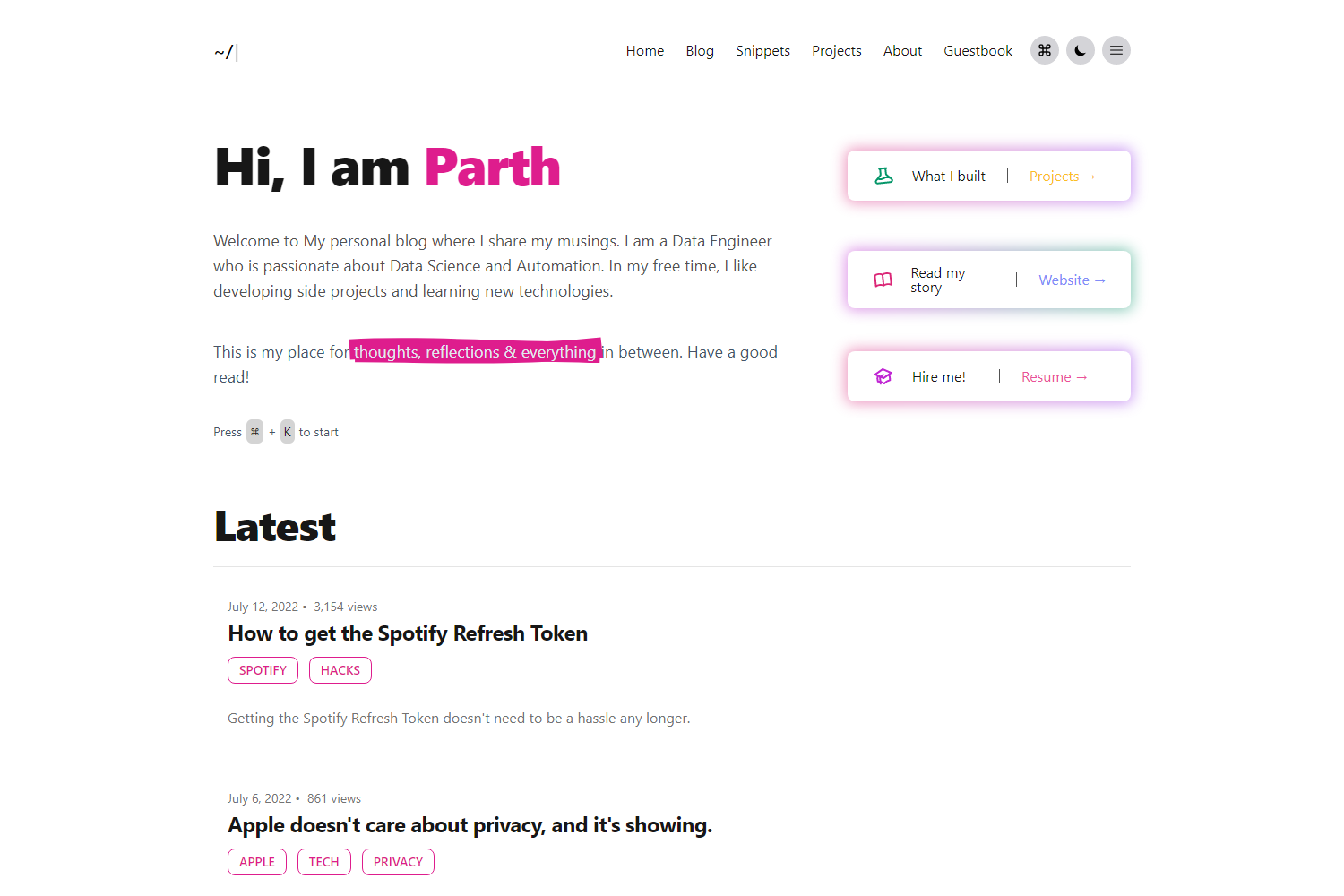
Task: Click the ~/ site logo
Action: 222,52
